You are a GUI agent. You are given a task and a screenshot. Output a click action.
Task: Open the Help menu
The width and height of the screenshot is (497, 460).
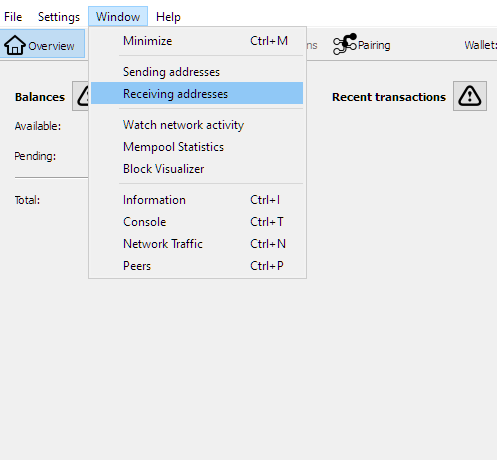coord(168,17)
